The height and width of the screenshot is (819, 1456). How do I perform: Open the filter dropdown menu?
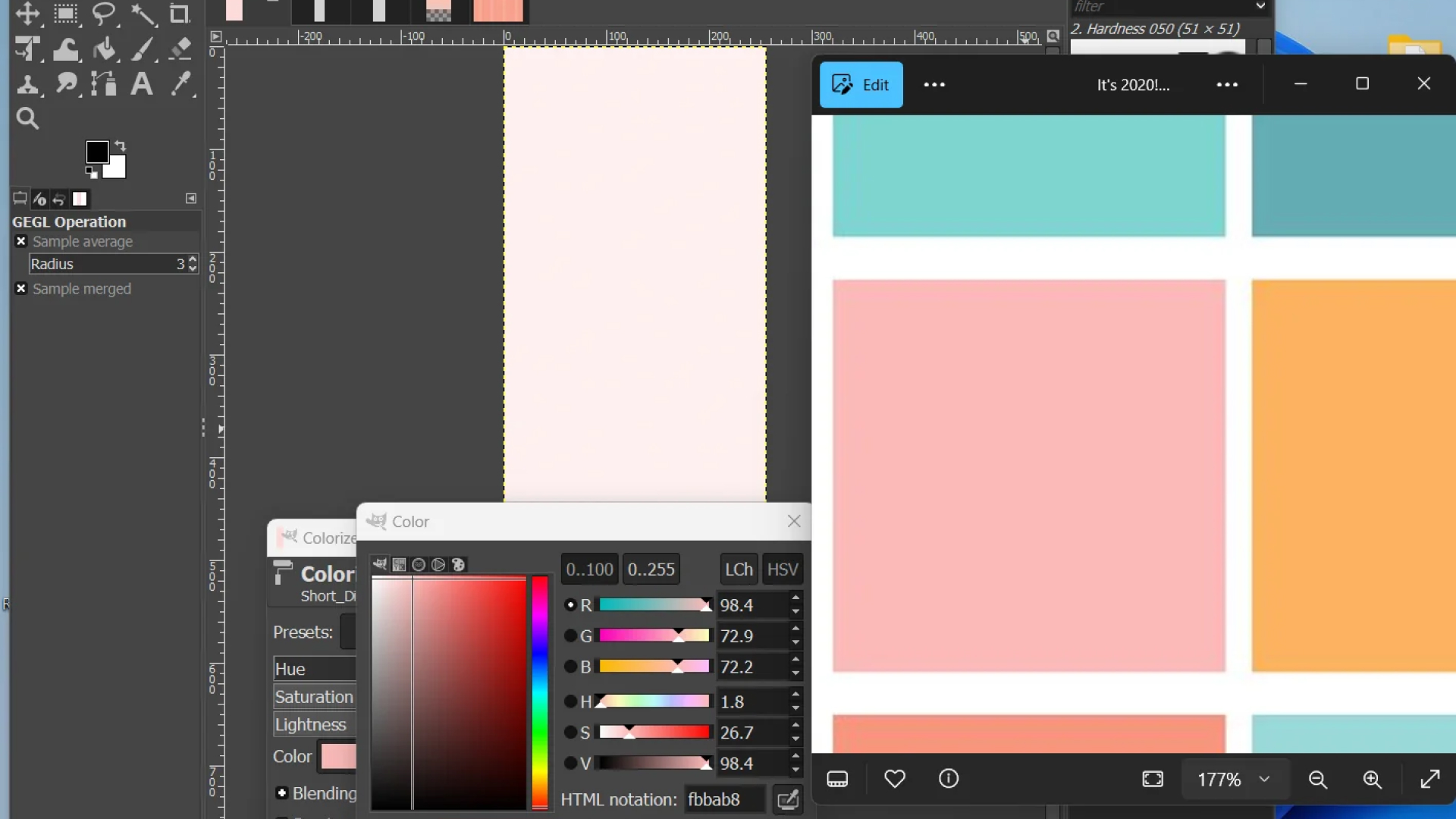1260,6
